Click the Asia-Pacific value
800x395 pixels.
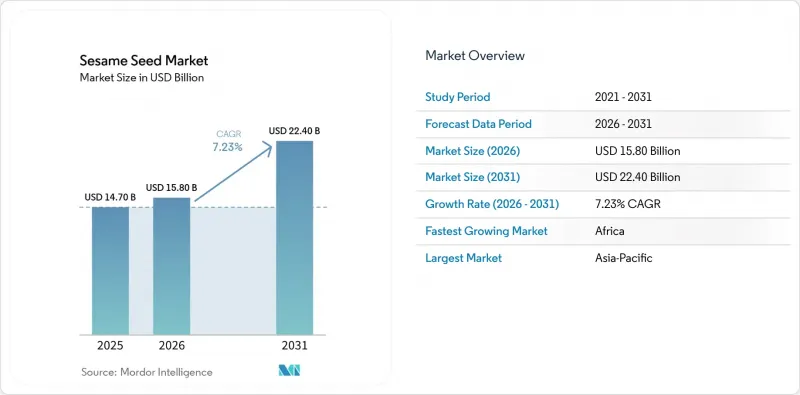[623, 258]
